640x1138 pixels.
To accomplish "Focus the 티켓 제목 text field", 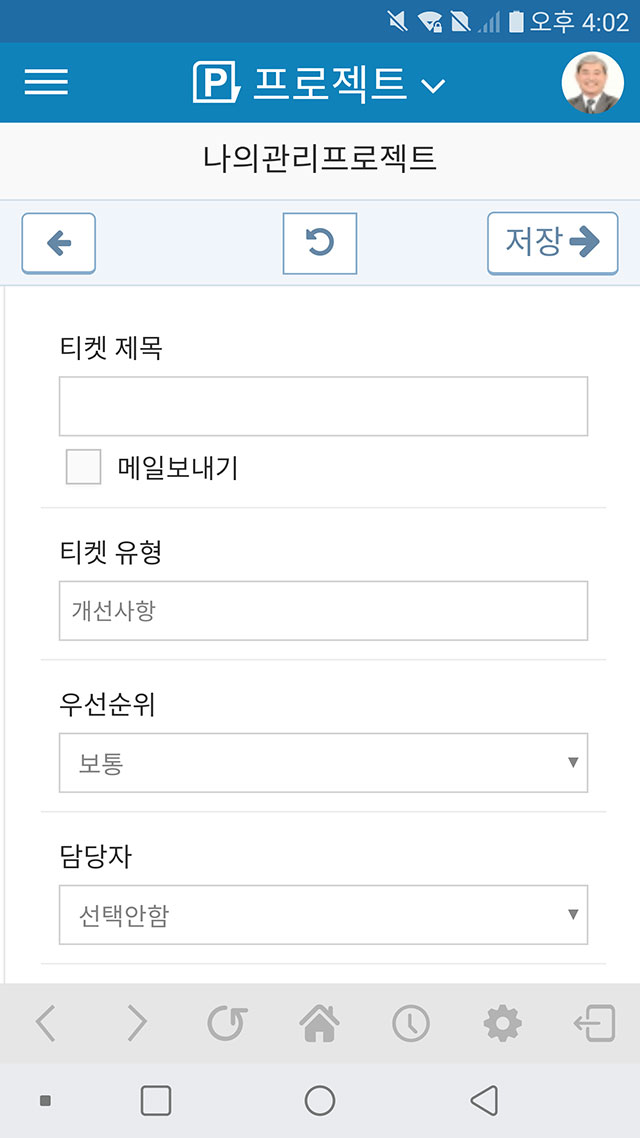I will pyautogui.click(x=324, y=406).
